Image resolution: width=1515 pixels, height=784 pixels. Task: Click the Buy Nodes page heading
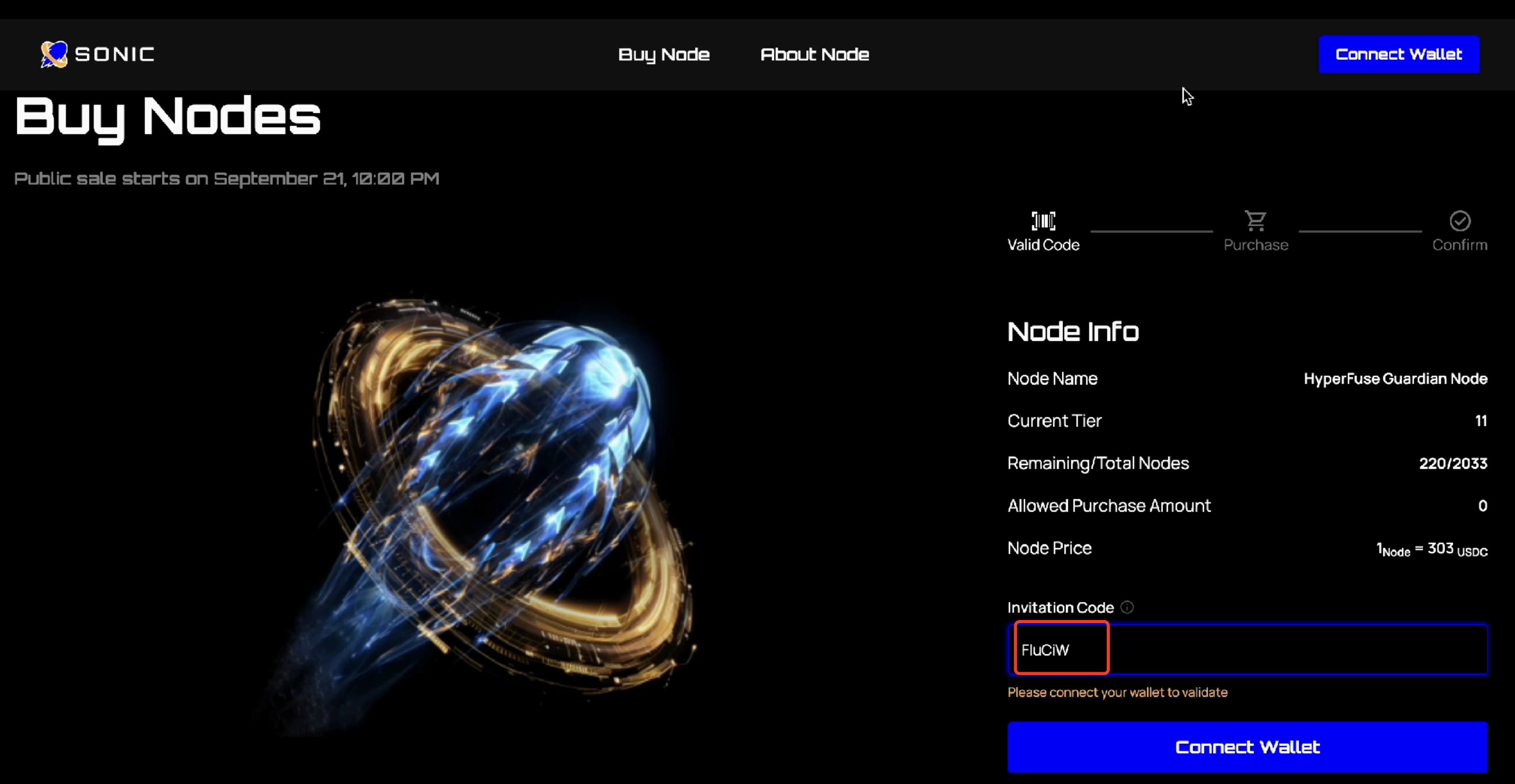click(x=168, y=116)
